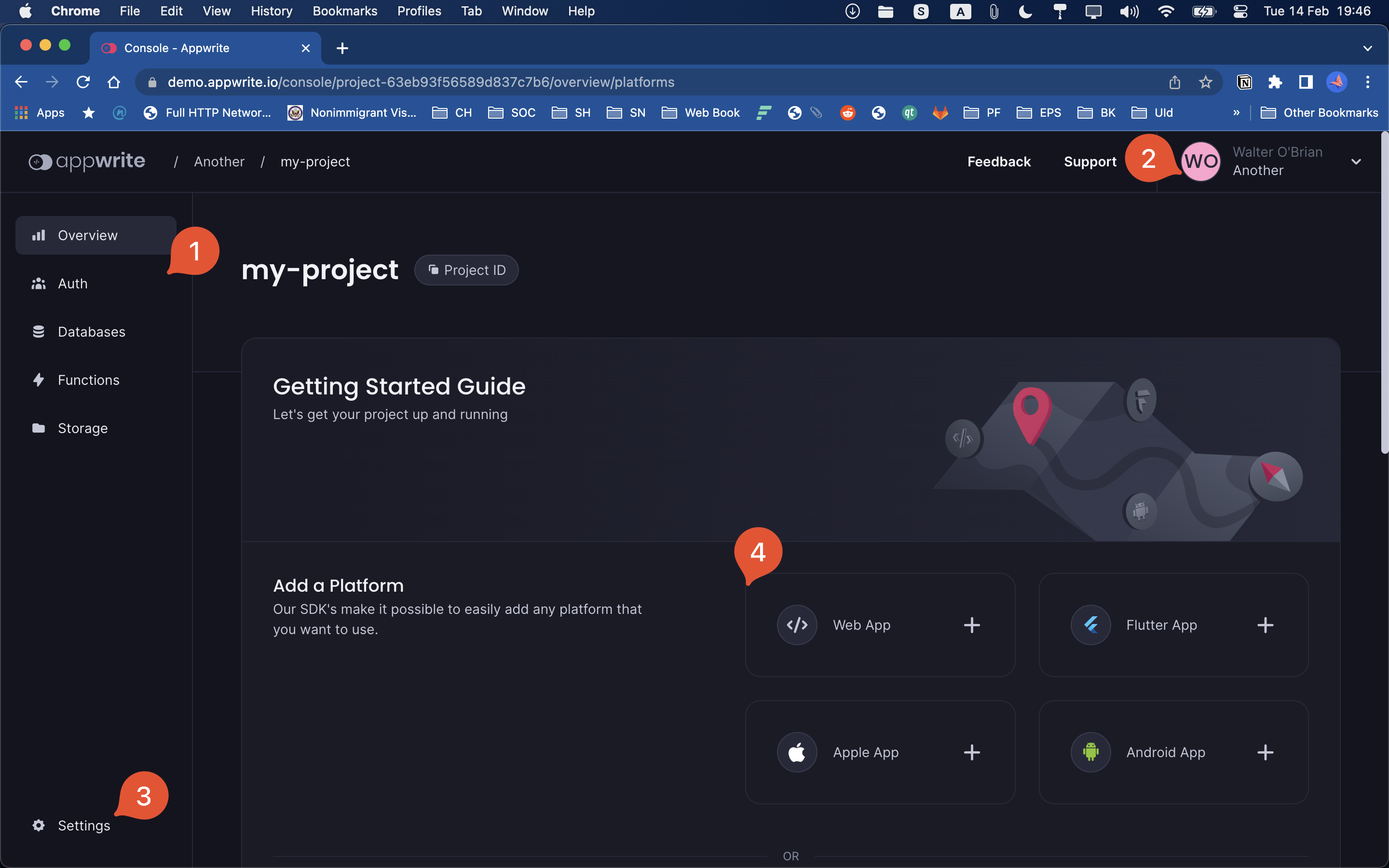Screen dimensions: 1389x868
Task: Add an Apple App platform
Action: (880, 752)
